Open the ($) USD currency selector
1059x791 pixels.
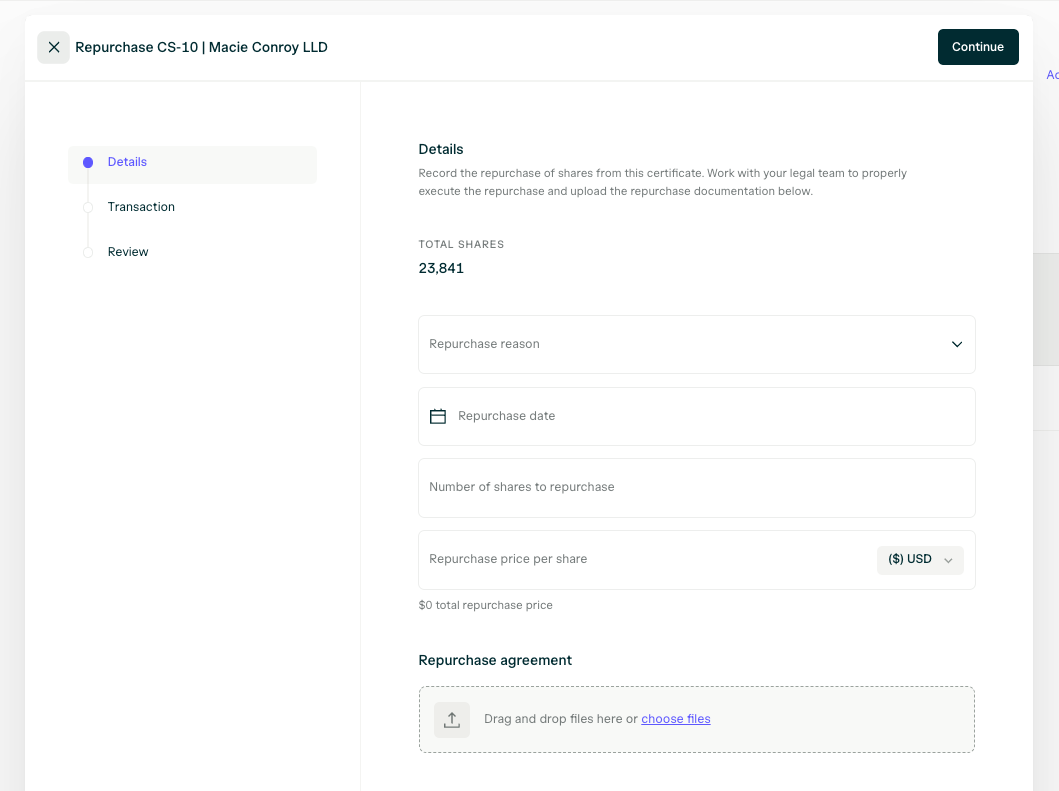(920, 560)
